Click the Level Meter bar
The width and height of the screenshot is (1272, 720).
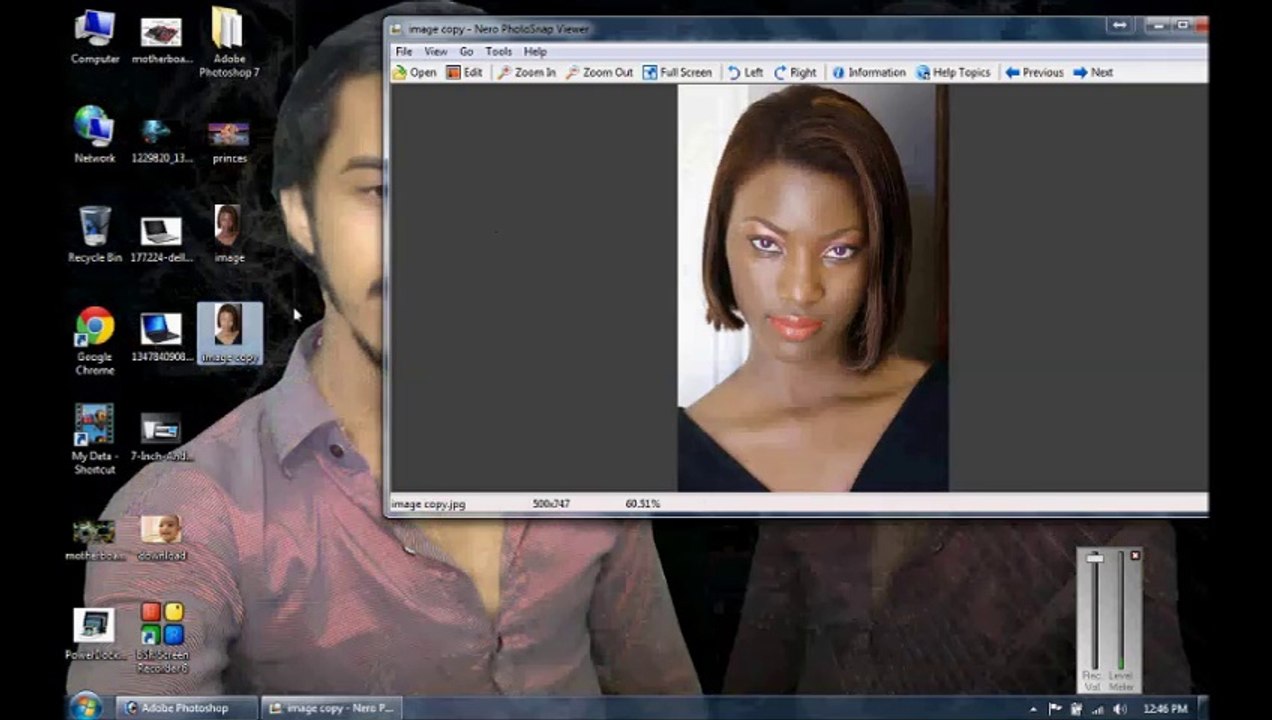(1120, 610)
